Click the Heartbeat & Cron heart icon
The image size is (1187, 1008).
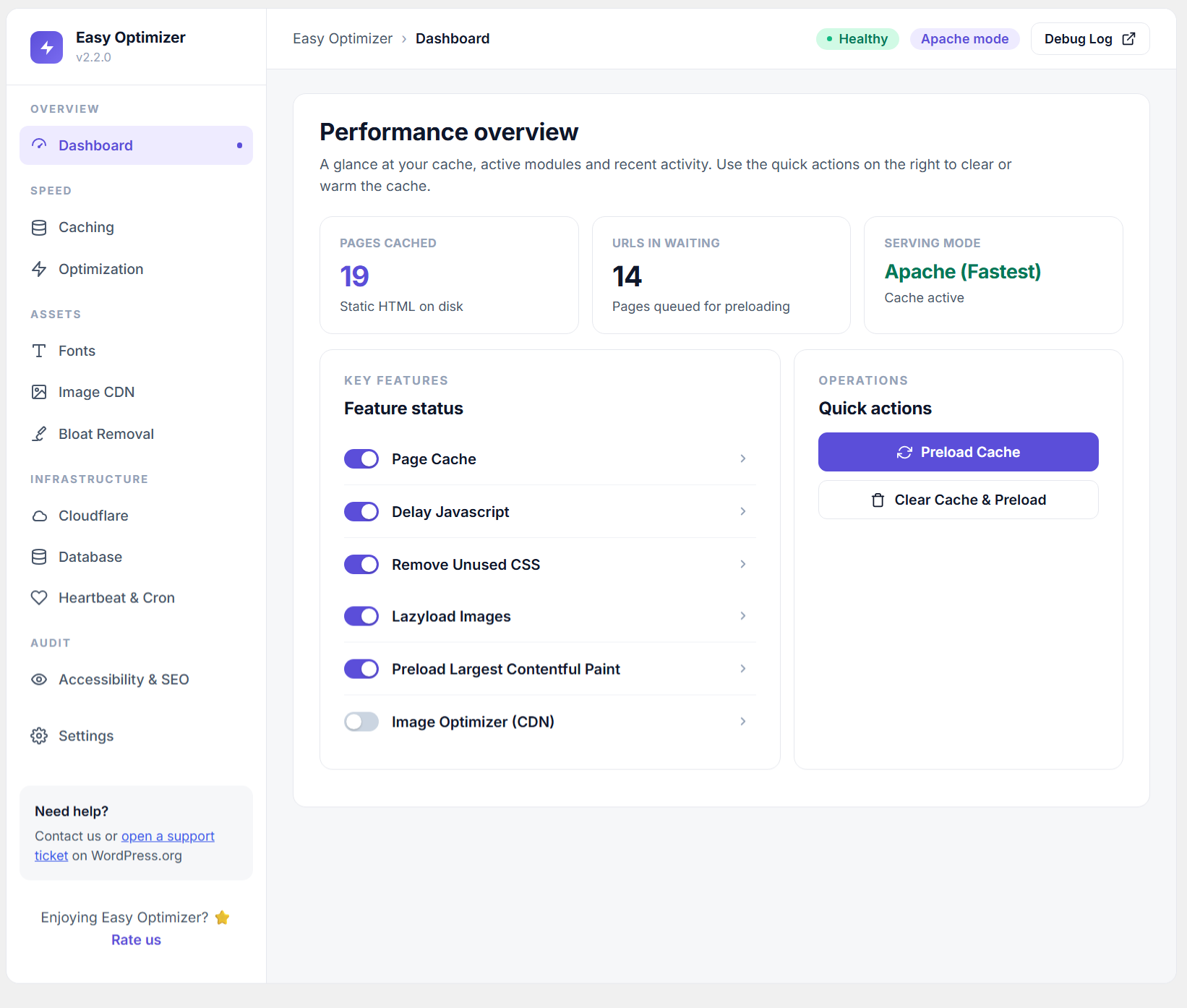(39, 598)
